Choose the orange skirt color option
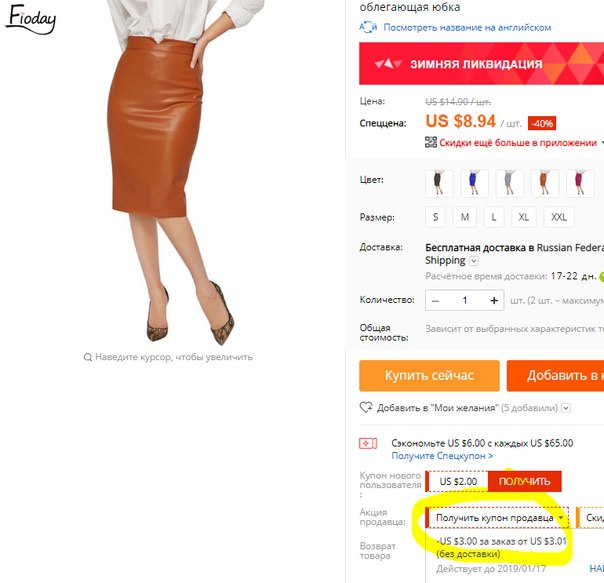 pyautogui.click(x=545, y=183)
